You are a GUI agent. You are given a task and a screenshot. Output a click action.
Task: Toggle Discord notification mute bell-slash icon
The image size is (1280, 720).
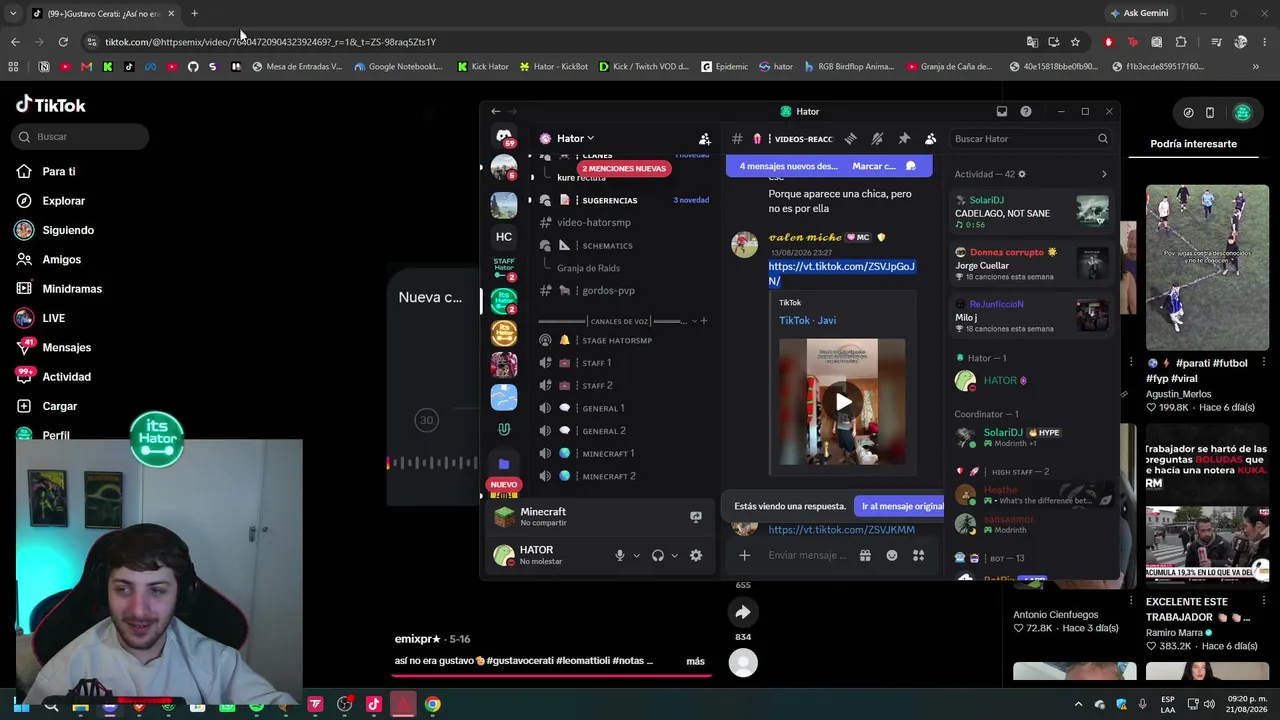coord(877,139)
